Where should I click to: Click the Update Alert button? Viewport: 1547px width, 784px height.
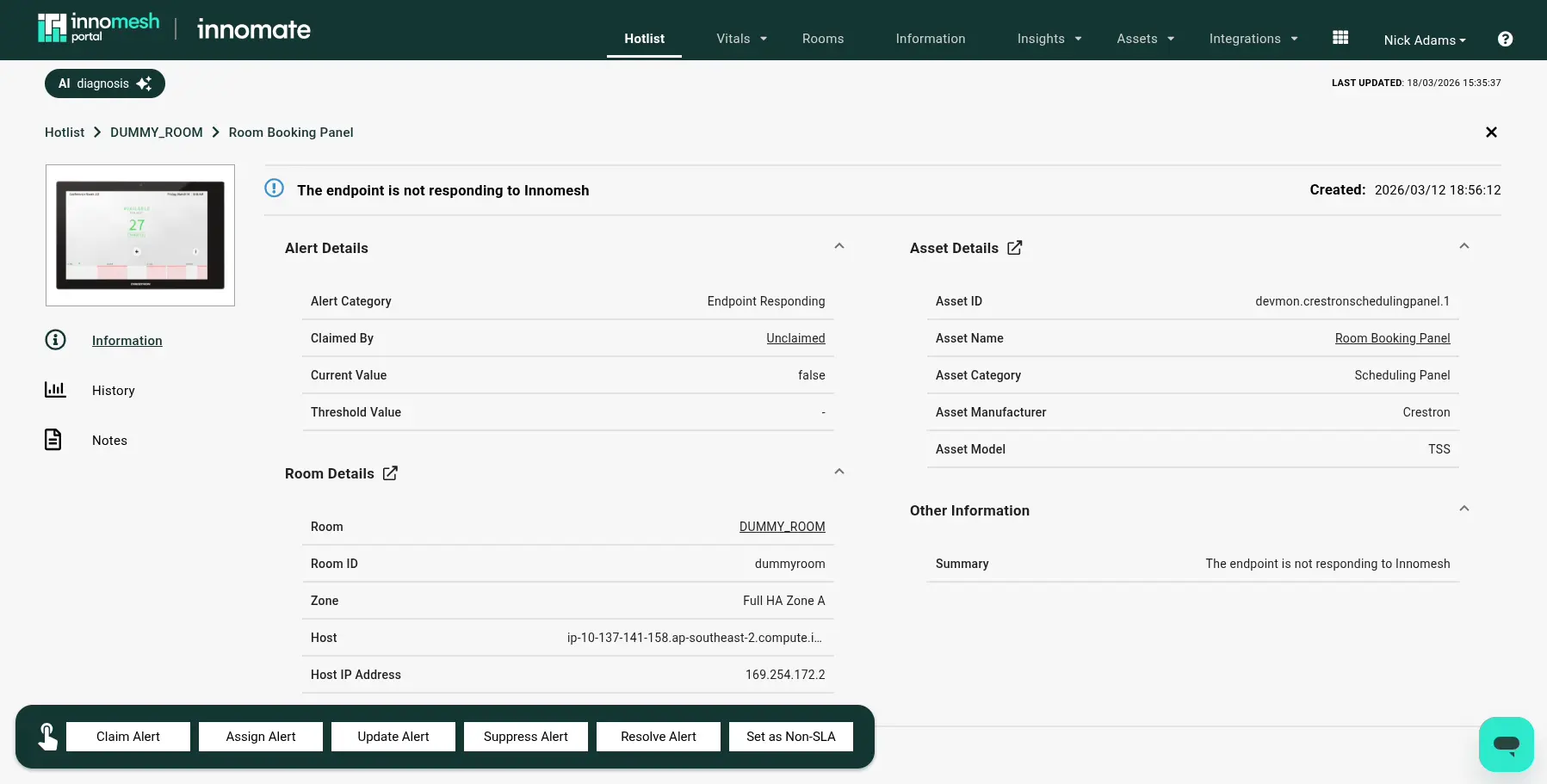tap(393, 737)
